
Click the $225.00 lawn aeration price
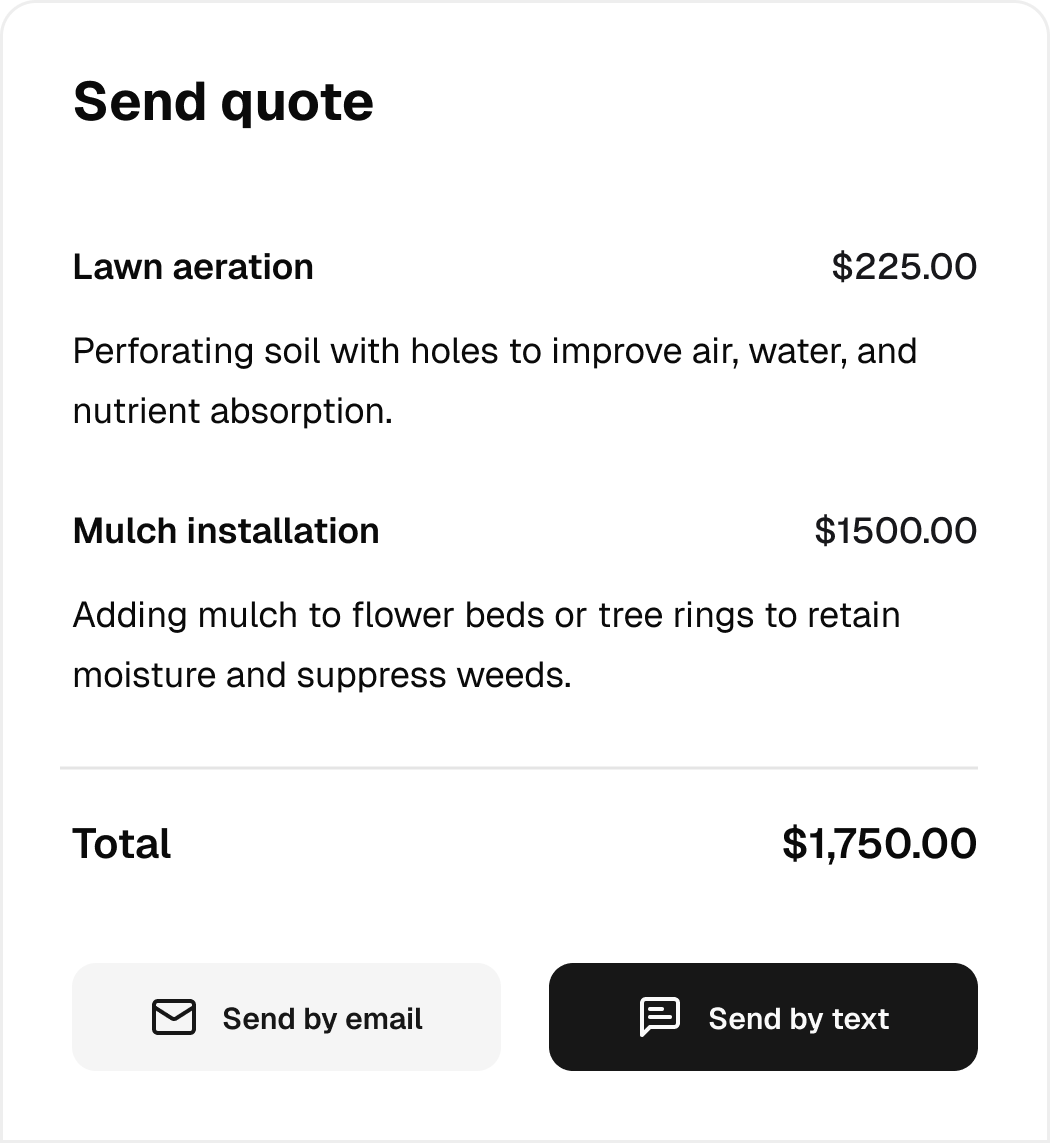(x=904, y=267)
